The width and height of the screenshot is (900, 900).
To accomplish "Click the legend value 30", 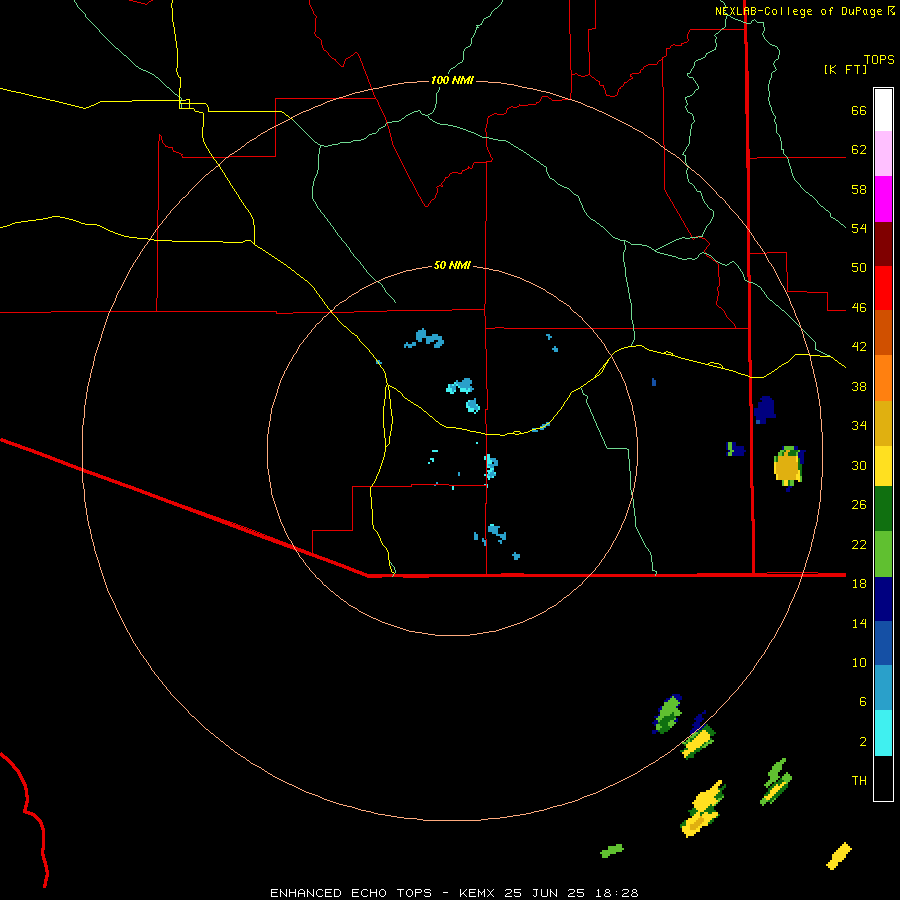I will pyautogui.click(x=859, y=465).
